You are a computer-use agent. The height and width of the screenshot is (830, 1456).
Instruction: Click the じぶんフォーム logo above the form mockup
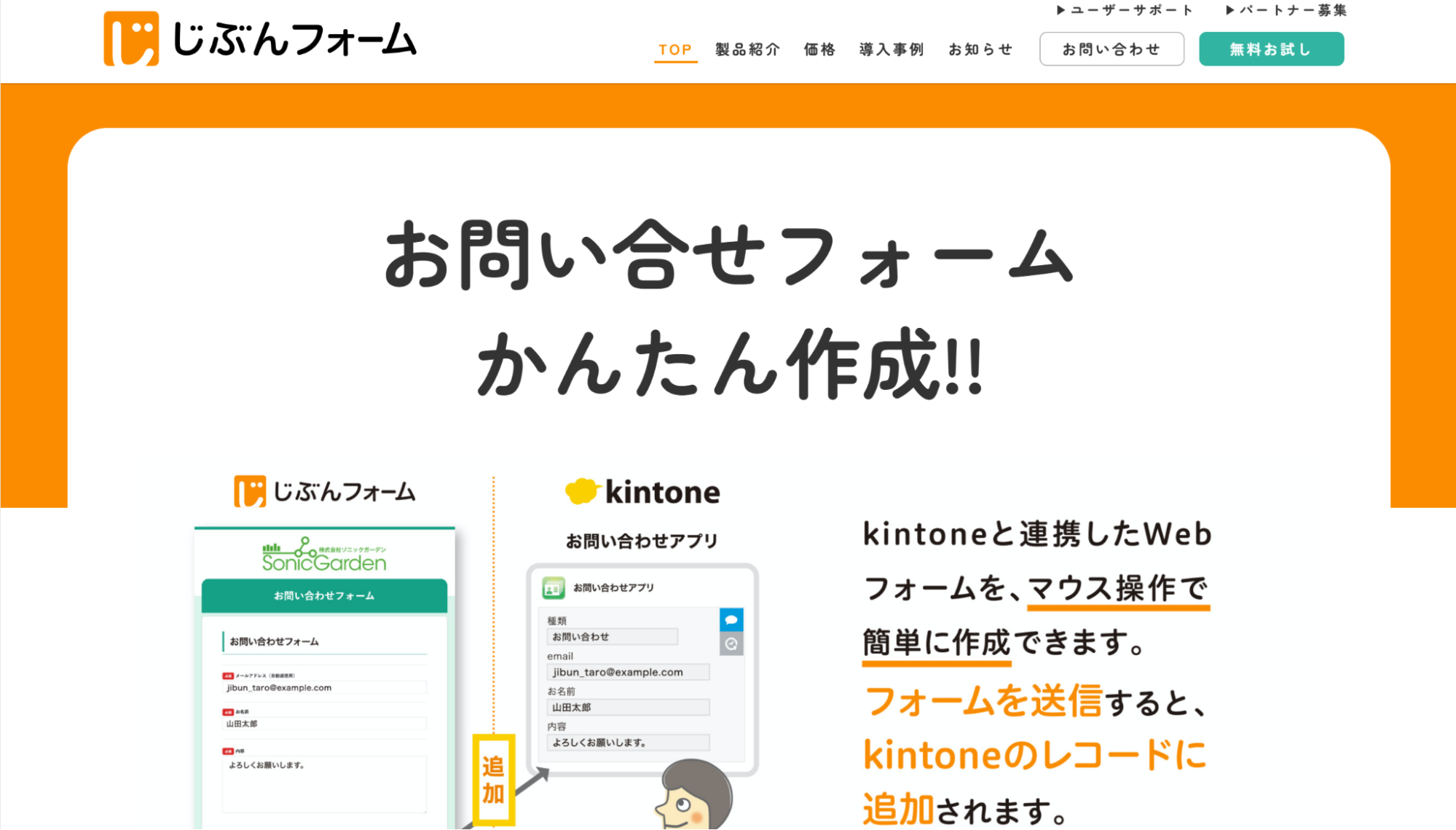[x=324, y=491]
